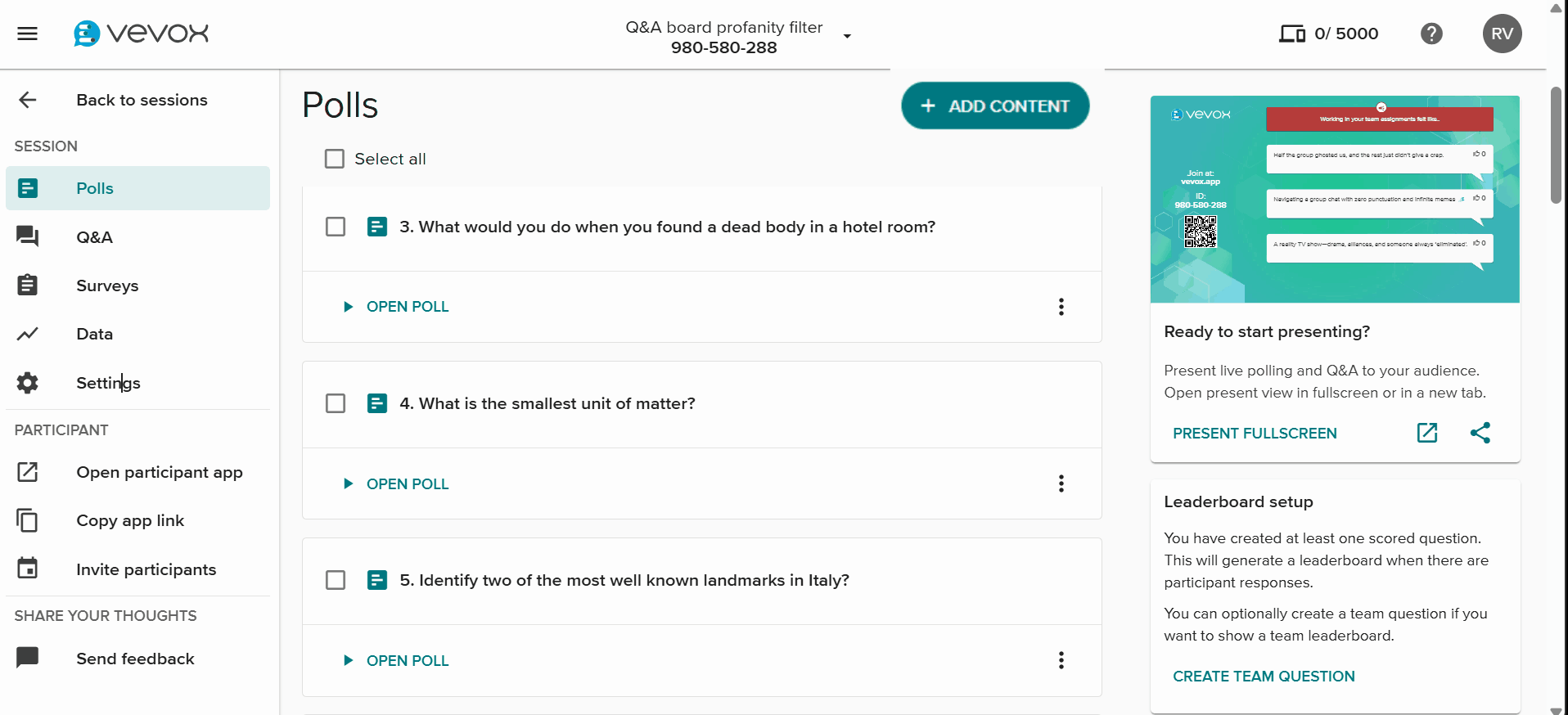
Task: Open the kebab menu on question 4
Action: [1061, 483]
